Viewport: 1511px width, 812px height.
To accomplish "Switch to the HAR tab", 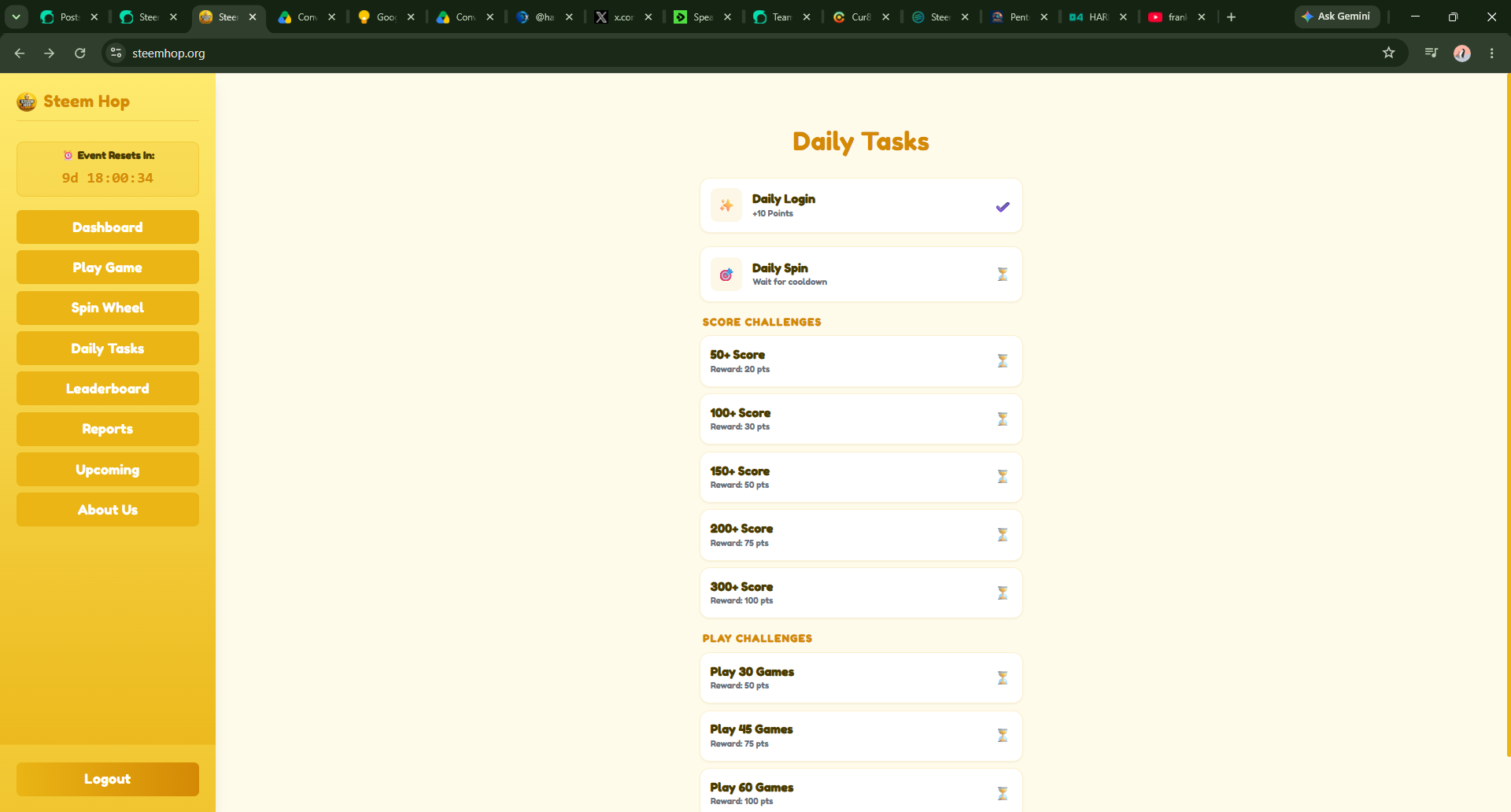I will tap(1099, 17).
